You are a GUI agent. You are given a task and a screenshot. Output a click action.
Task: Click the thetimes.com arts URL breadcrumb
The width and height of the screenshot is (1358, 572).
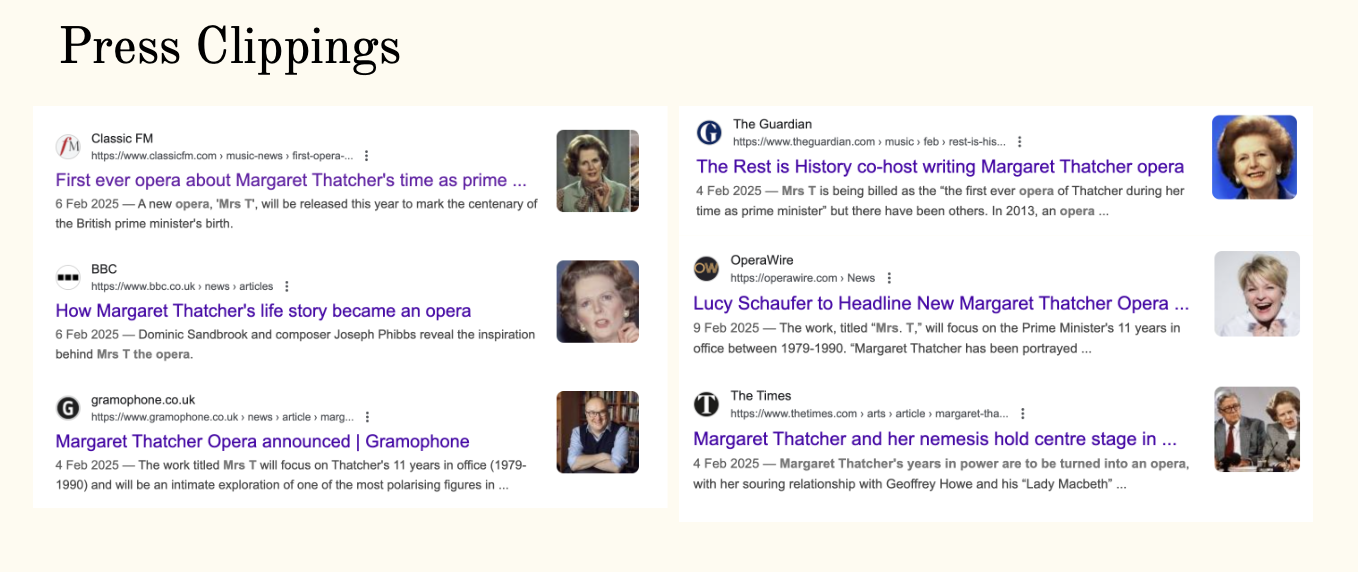click(870, 414)
